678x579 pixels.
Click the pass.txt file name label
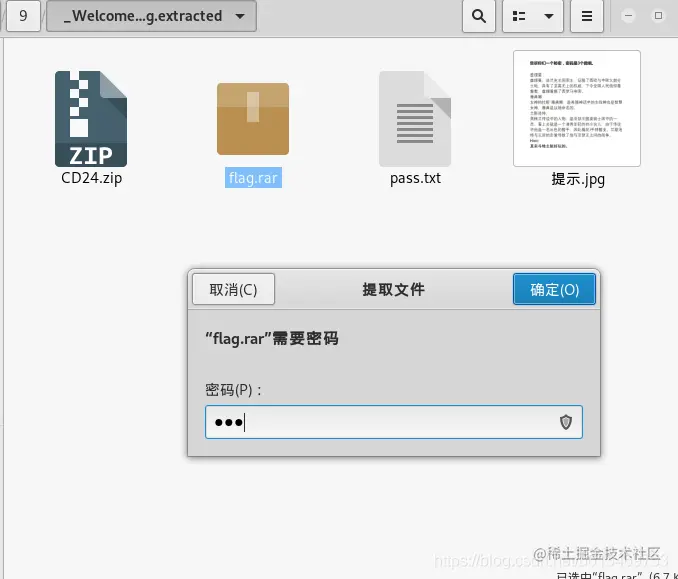416,178
